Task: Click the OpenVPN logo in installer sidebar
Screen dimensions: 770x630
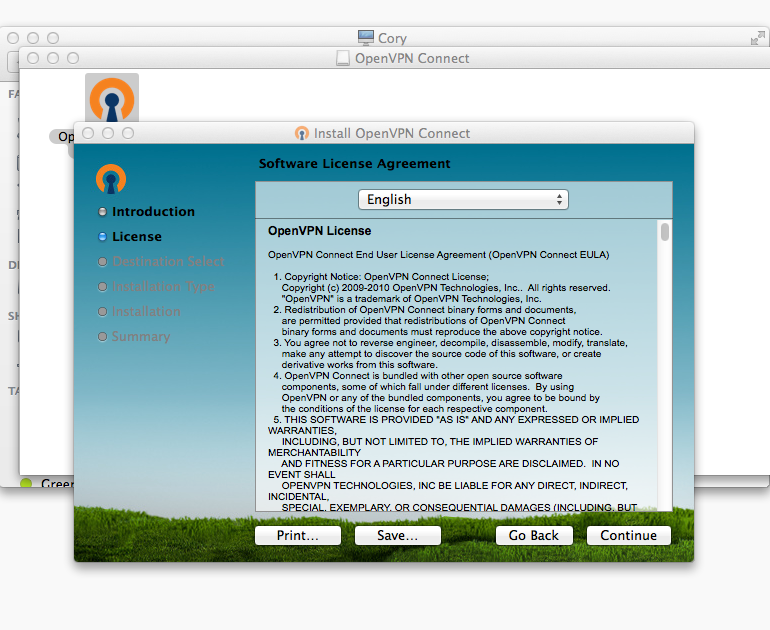Action: tap(111, 179)
